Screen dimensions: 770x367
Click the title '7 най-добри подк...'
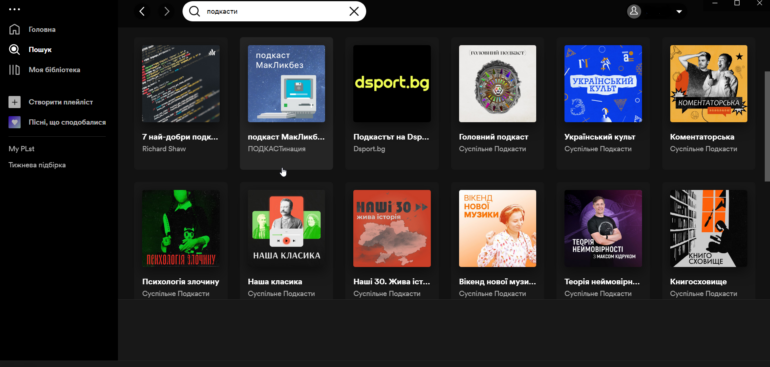click(x=180, y=137)
